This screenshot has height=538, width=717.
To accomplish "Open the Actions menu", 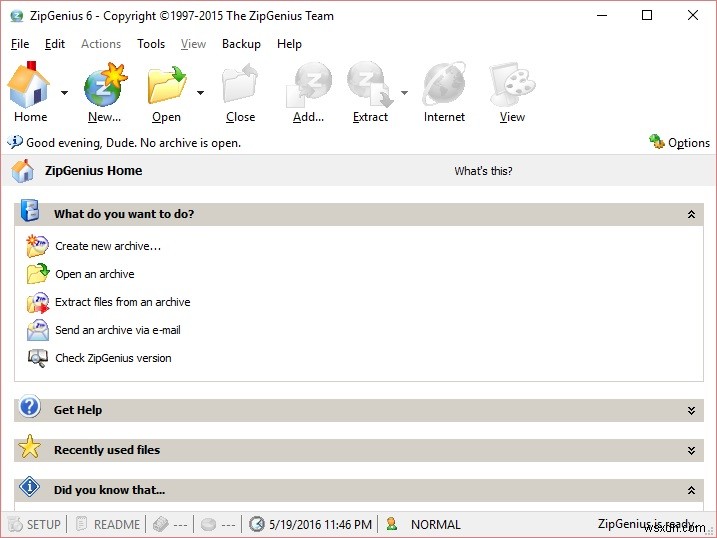I will (x=101, y=44).
